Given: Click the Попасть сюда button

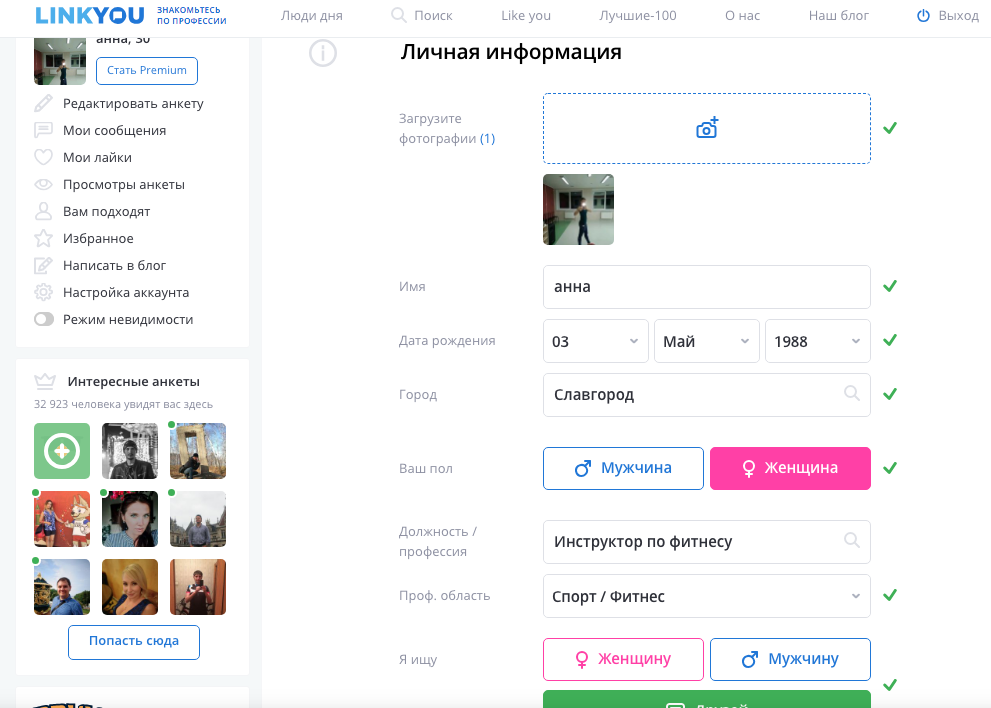Looking at the screenshot, I should point(134,642).
